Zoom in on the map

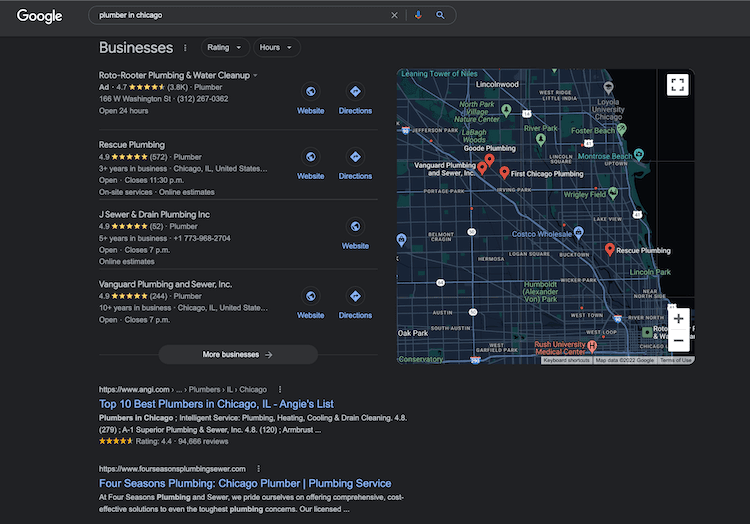click(x=678, y=319)
